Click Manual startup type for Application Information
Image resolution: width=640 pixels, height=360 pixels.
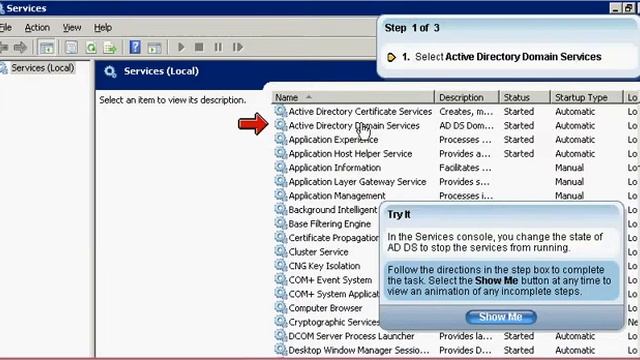569,168
